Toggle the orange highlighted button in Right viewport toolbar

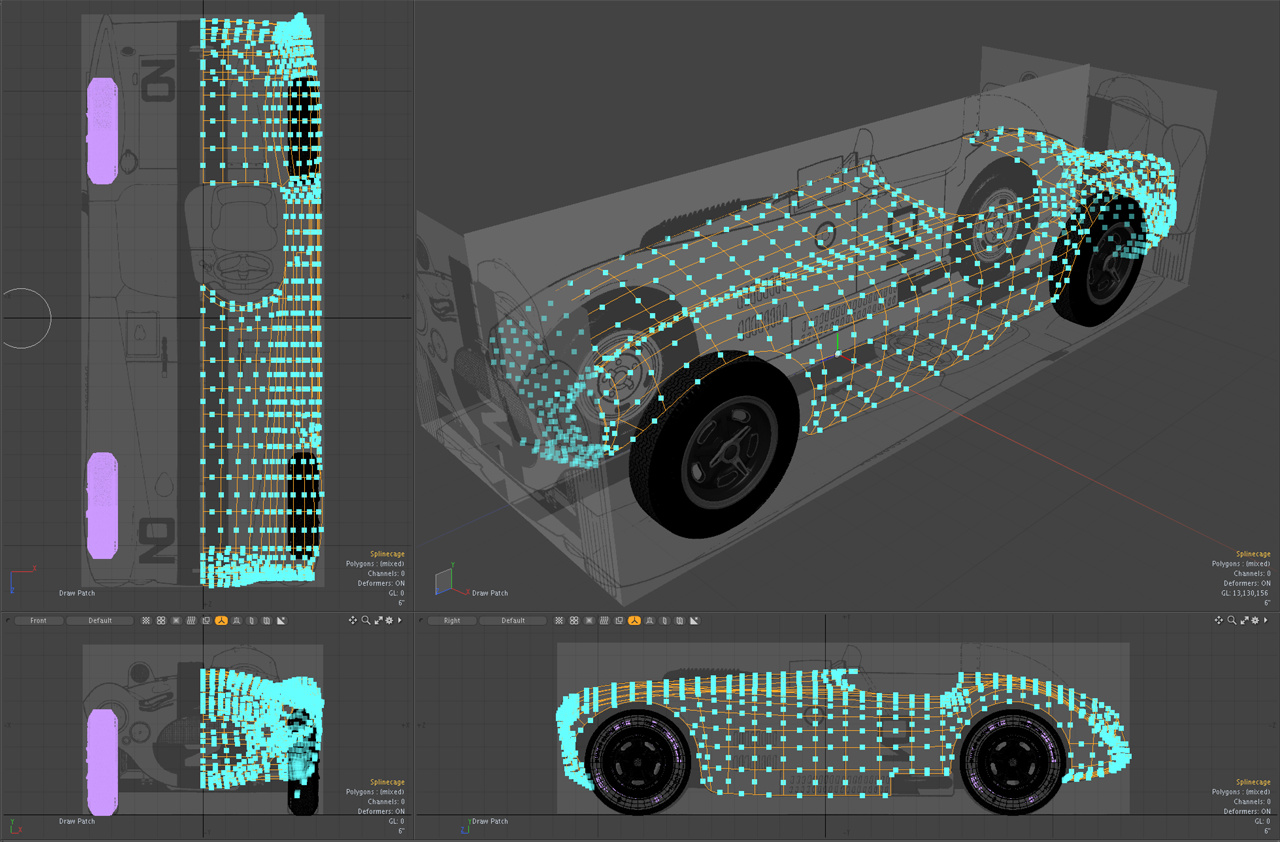pos(634,621)
